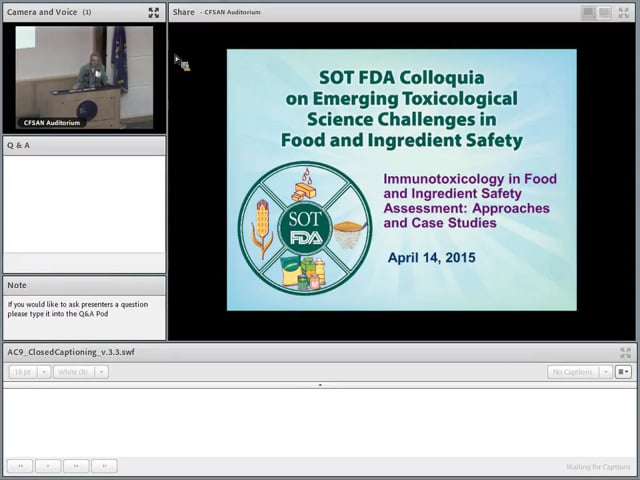Select the CFSAN Auditorium camera video
The width and height of the screenshot is (640, 480).
pos(84,78)
